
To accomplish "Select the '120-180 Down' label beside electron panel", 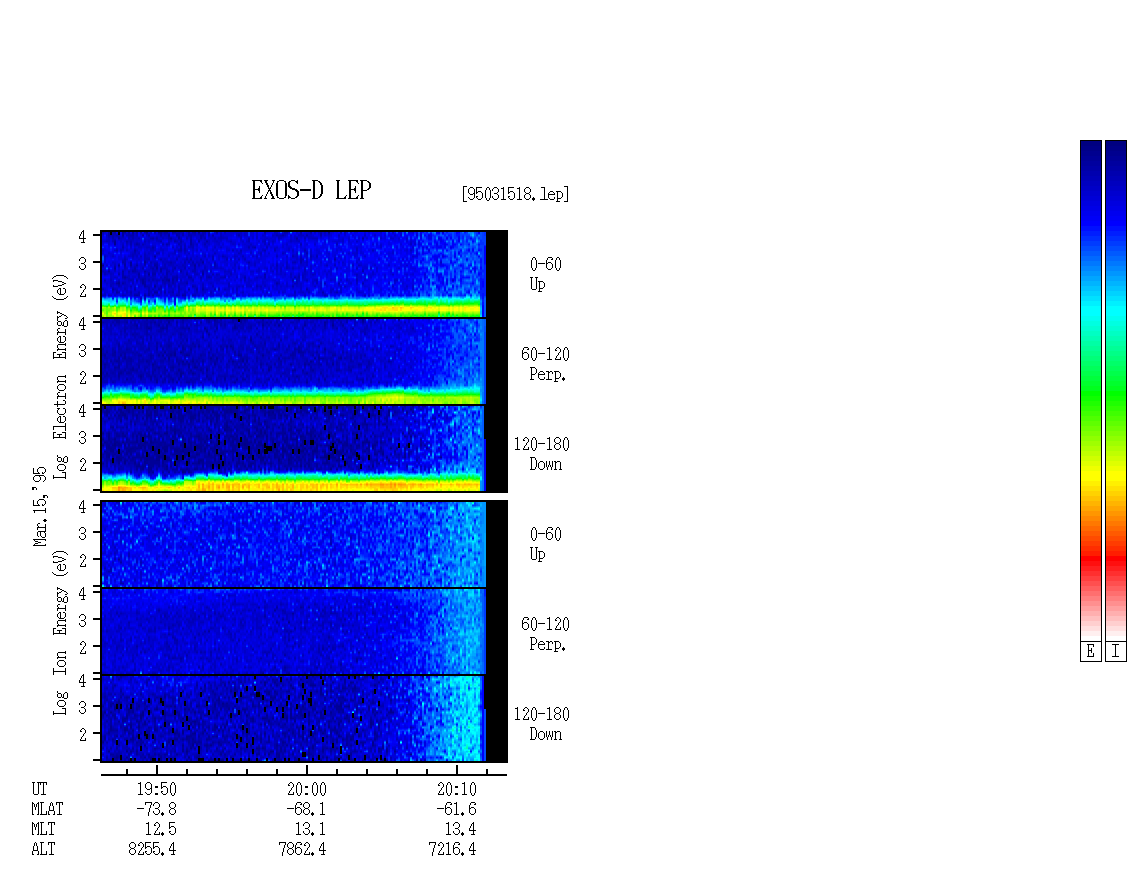I will pyautogui.click(x=542, y=454).
